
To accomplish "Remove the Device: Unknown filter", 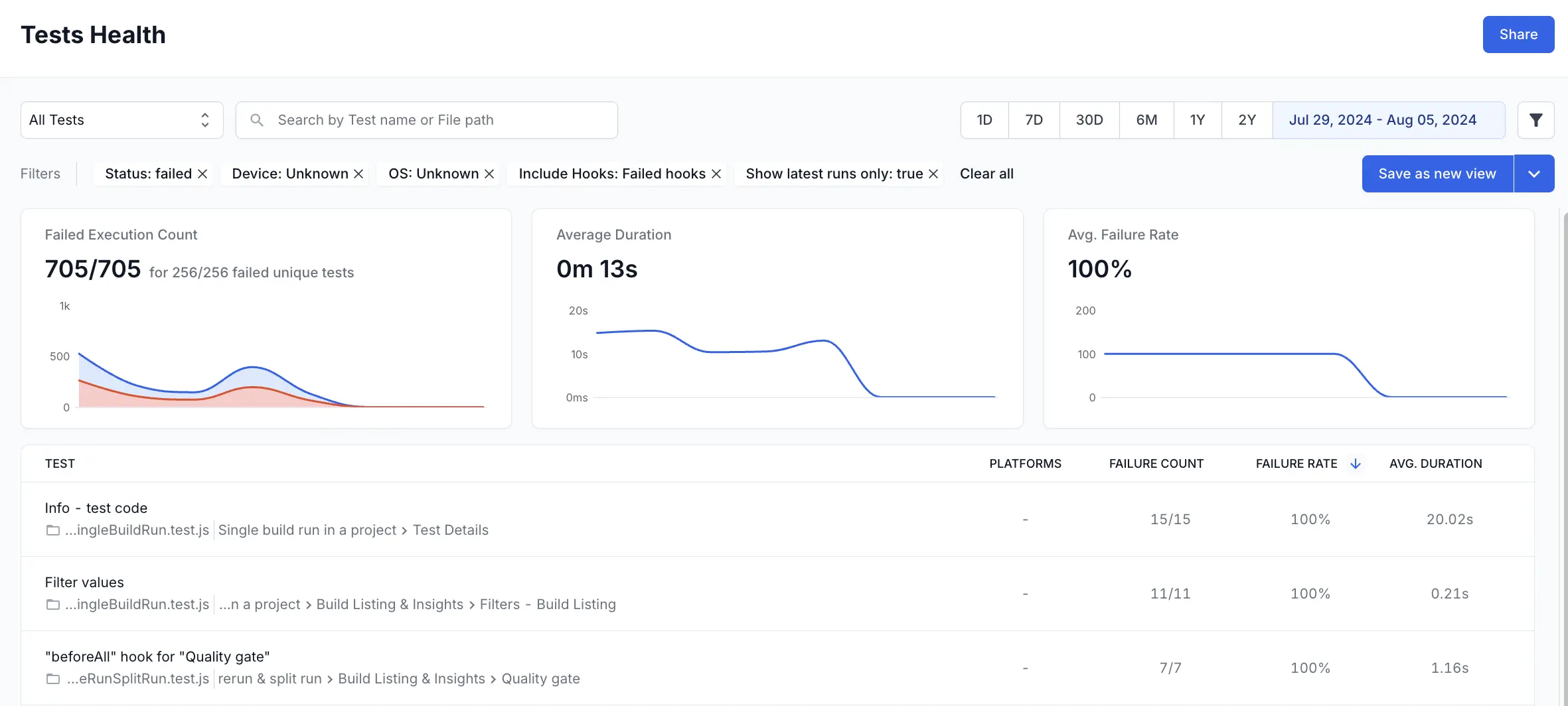I will [358, 174].
